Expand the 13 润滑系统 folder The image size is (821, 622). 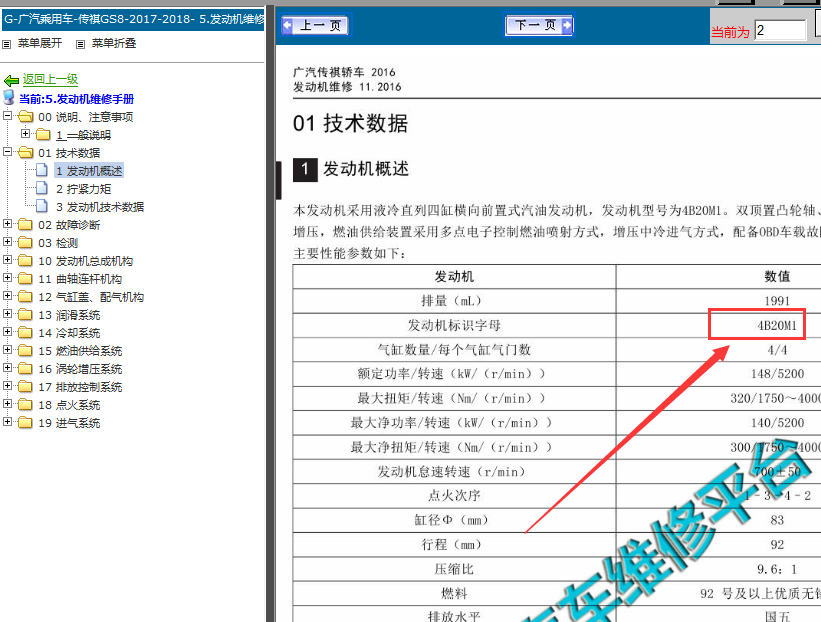(7, 314)
